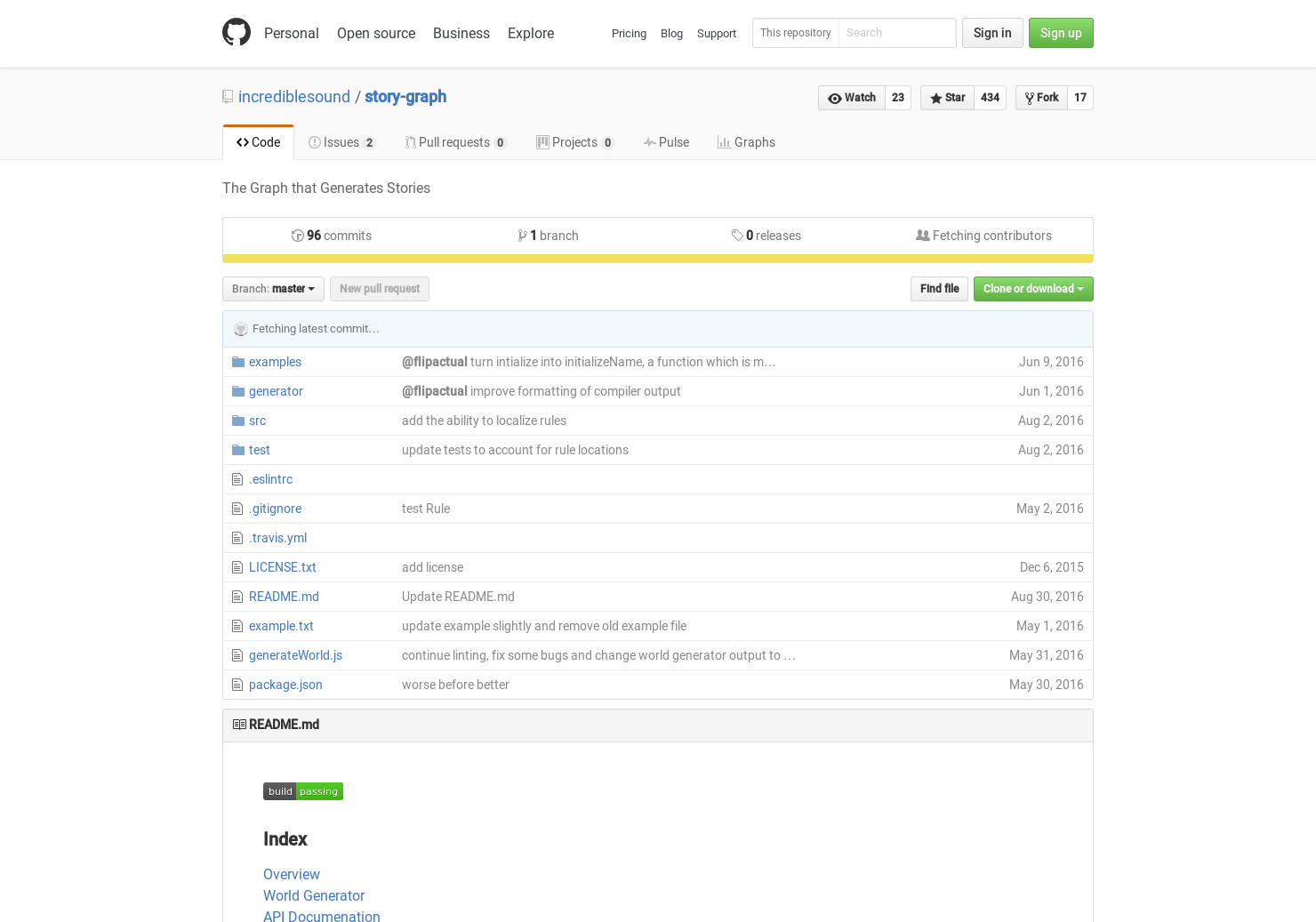
Task: Click the Star button
Action: tap(947, 98)
